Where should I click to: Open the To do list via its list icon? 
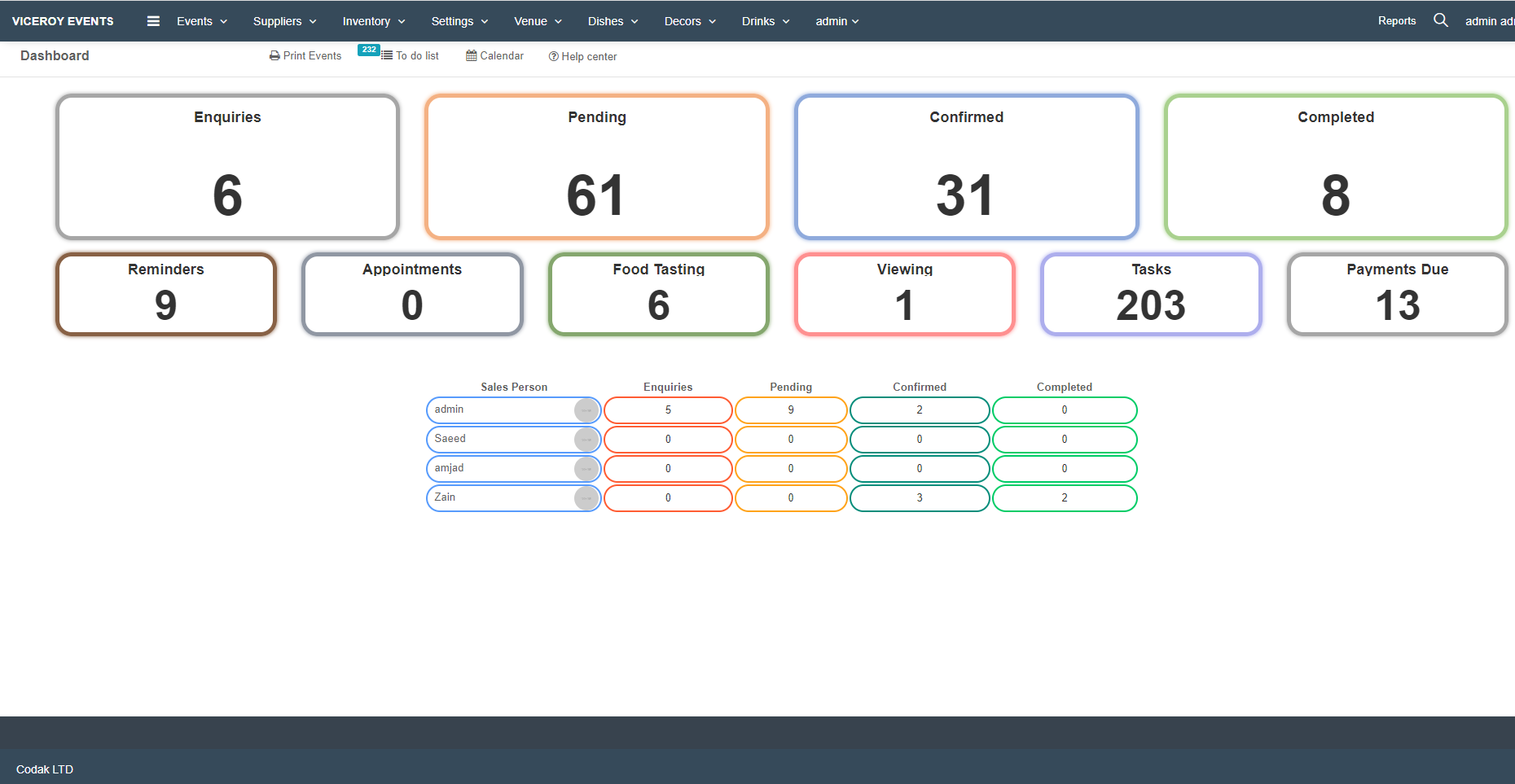tap(387, 55)
